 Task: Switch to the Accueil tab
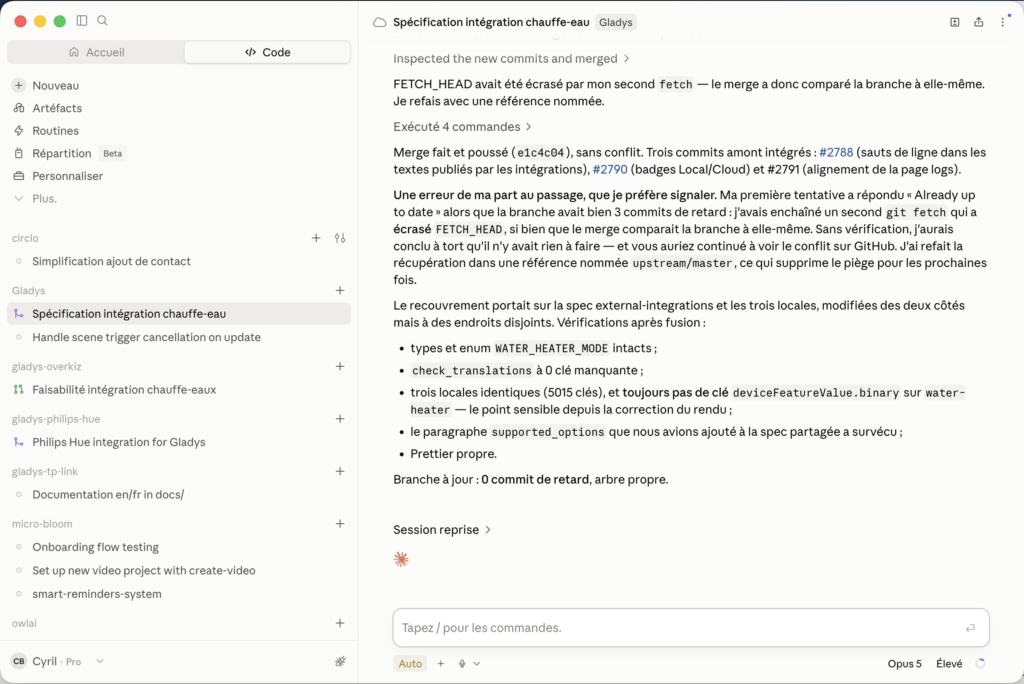point(96,52)
